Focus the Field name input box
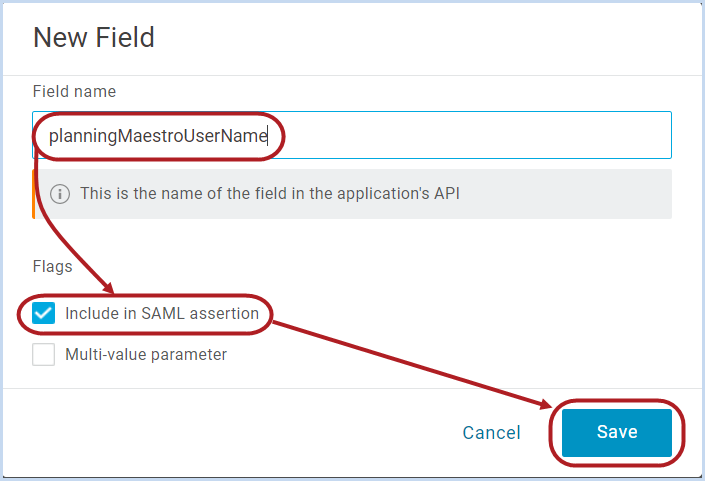Image resolution: width=705 pixels, height=481 pixels. pos(352,135)
